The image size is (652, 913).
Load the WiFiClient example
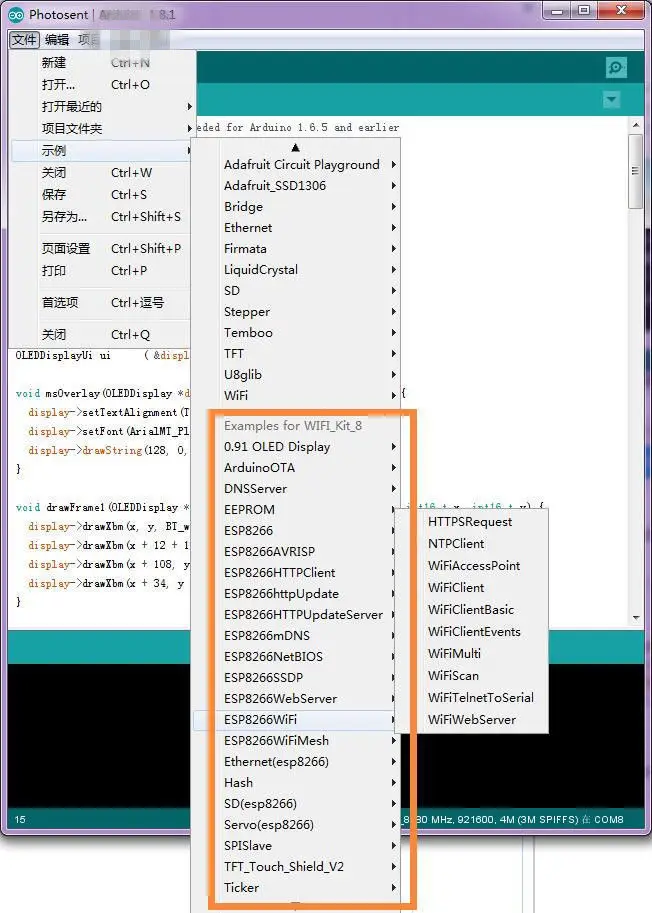[472, 588]
